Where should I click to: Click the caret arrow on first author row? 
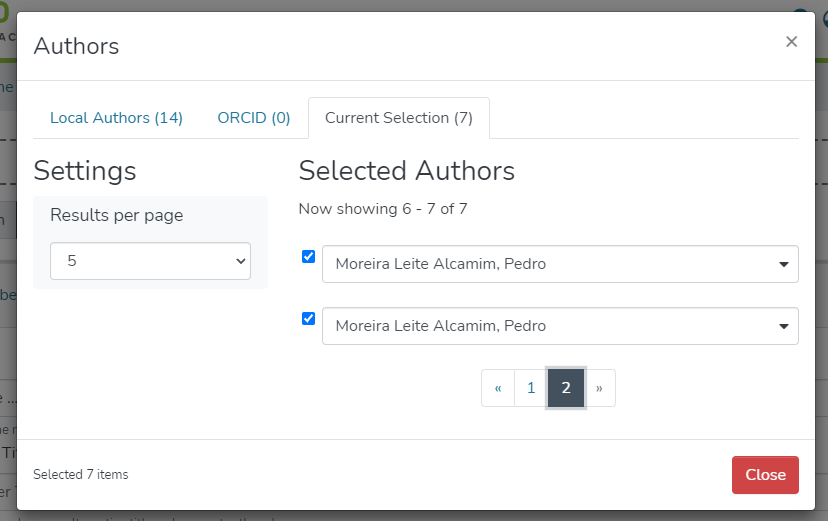pos(783,265)
